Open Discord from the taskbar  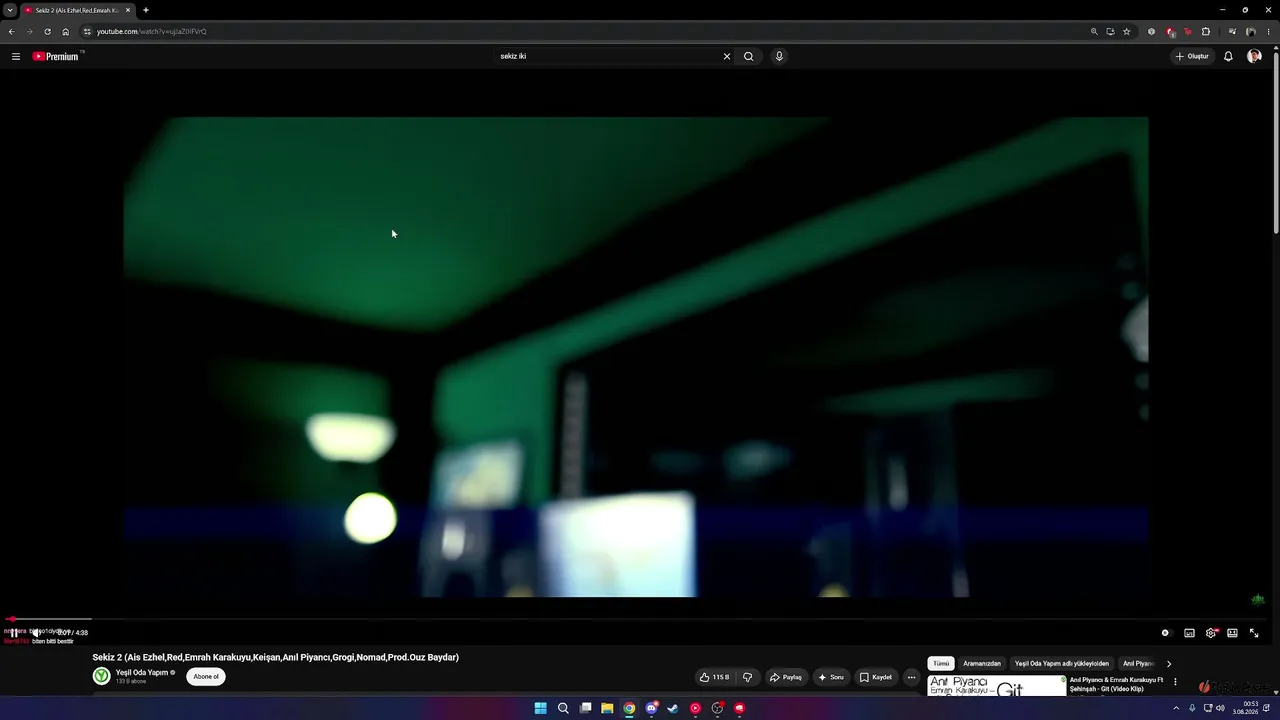(x=651, y=708)
